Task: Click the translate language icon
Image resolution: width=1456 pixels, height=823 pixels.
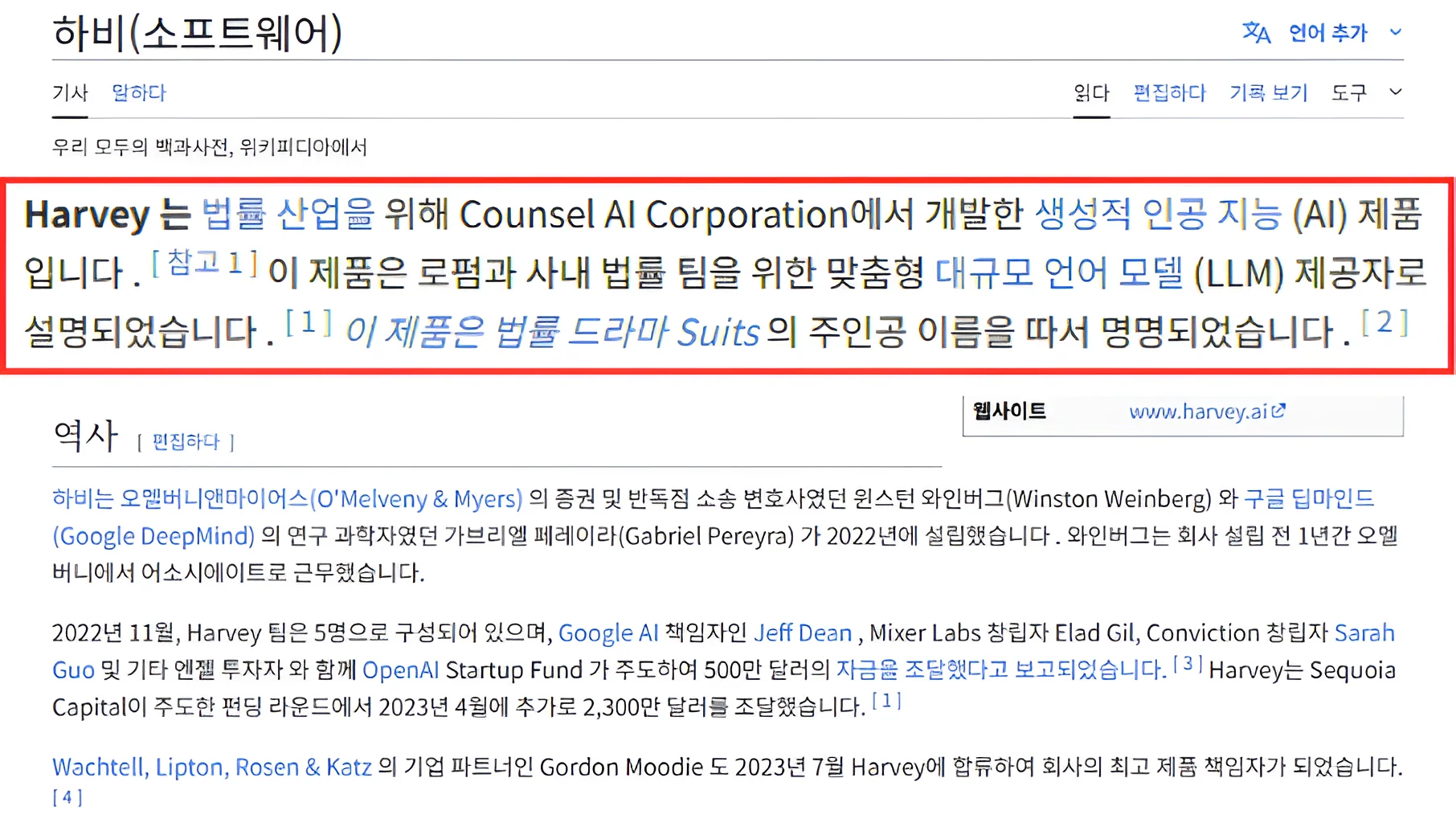Action: 1256,33
